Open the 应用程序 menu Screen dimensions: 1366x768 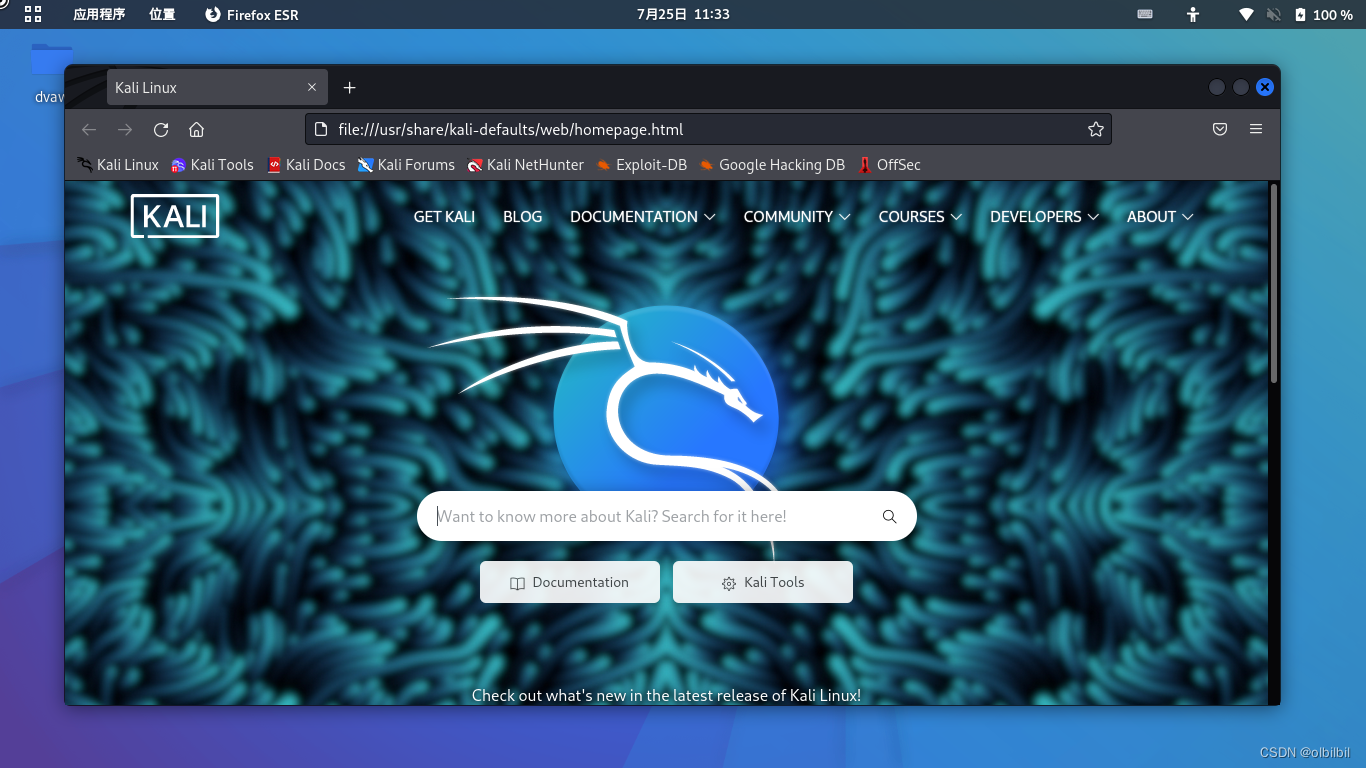click(x=99, y=14)
